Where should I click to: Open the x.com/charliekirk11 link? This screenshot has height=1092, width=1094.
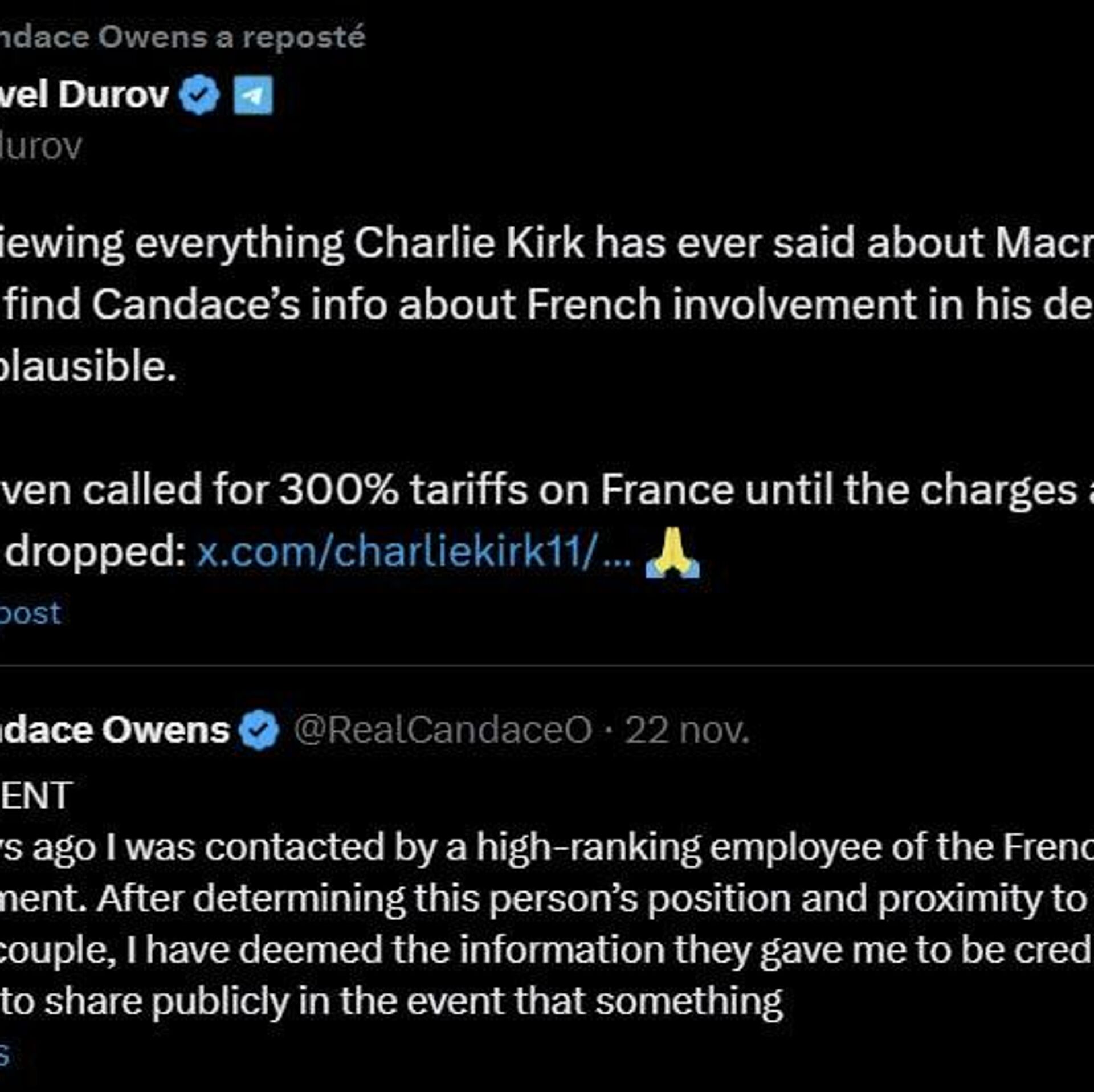tap(414, 552)
